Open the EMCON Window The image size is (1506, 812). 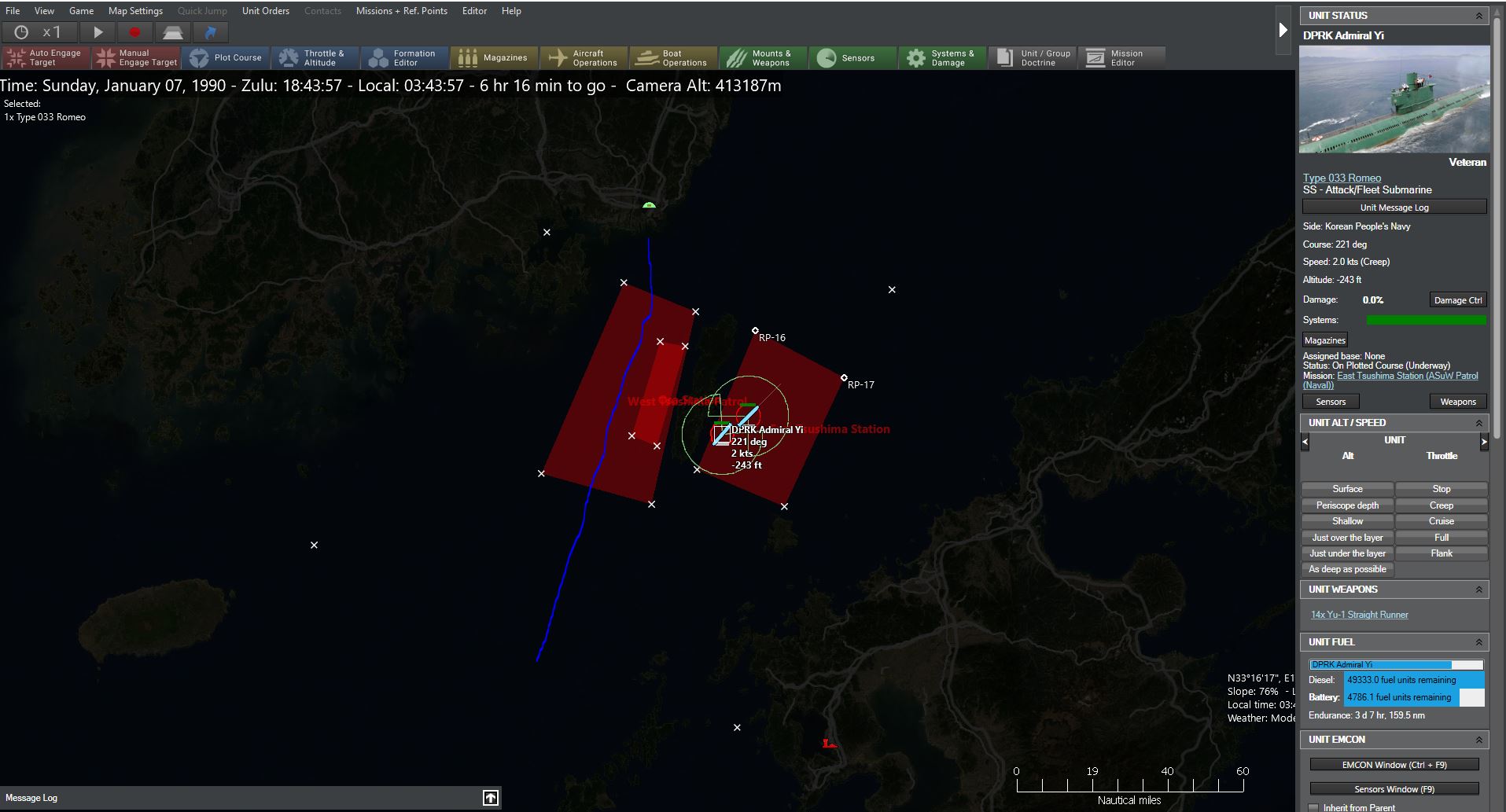click(x=1394, y=765)
